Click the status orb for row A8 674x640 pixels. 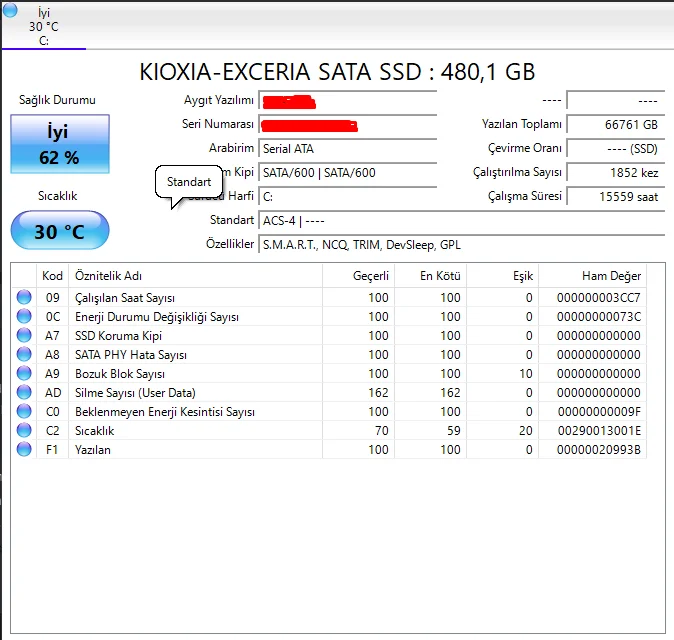coord(24,354)
